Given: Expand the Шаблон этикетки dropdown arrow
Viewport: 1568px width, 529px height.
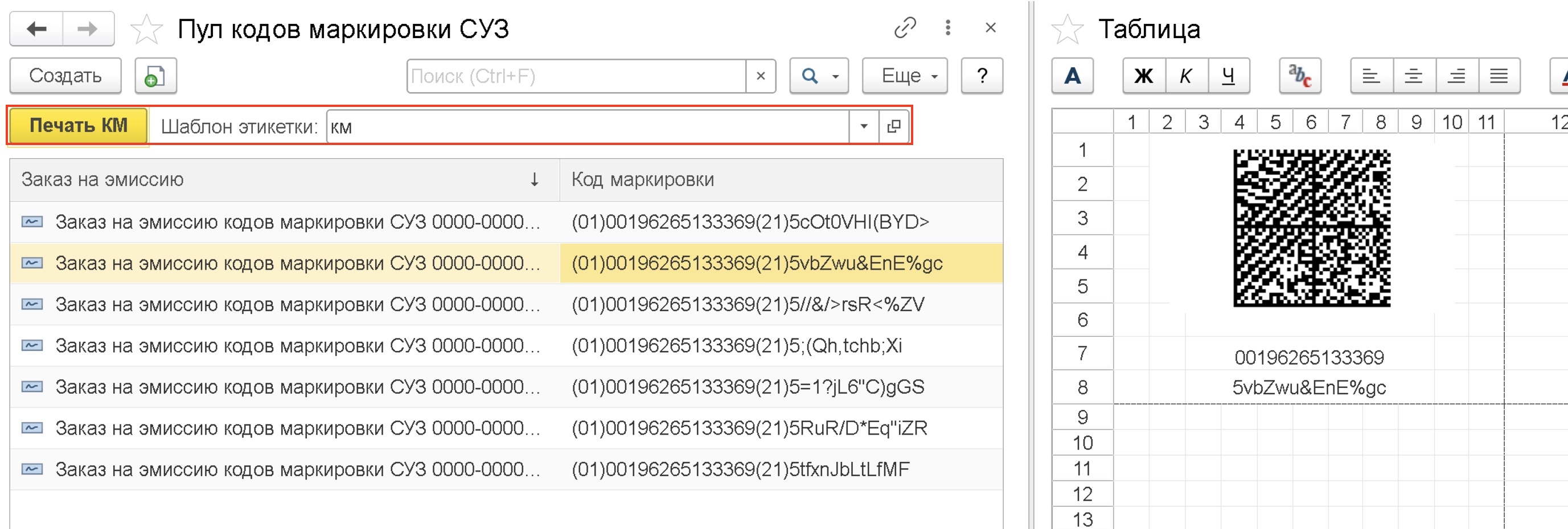Looking at the screenshot, I should [x=864, y=126].
